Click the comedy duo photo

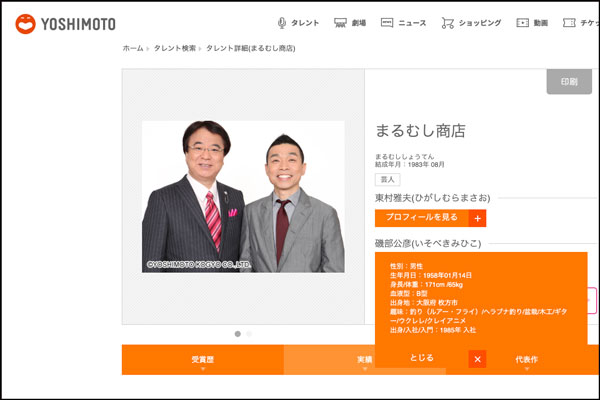click(243, 197)
